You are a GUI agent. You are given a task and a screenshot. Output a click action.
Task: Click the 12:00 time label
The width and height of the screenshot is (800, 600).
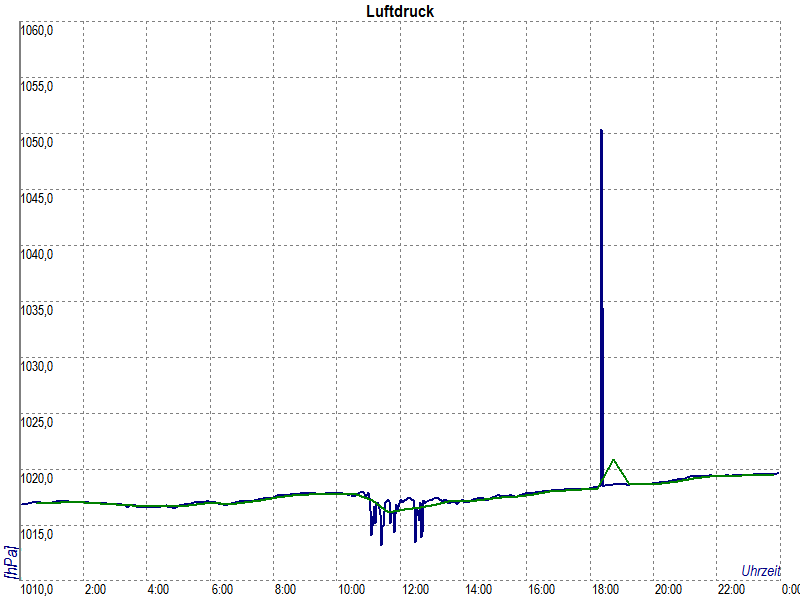(x=415, y=590)
